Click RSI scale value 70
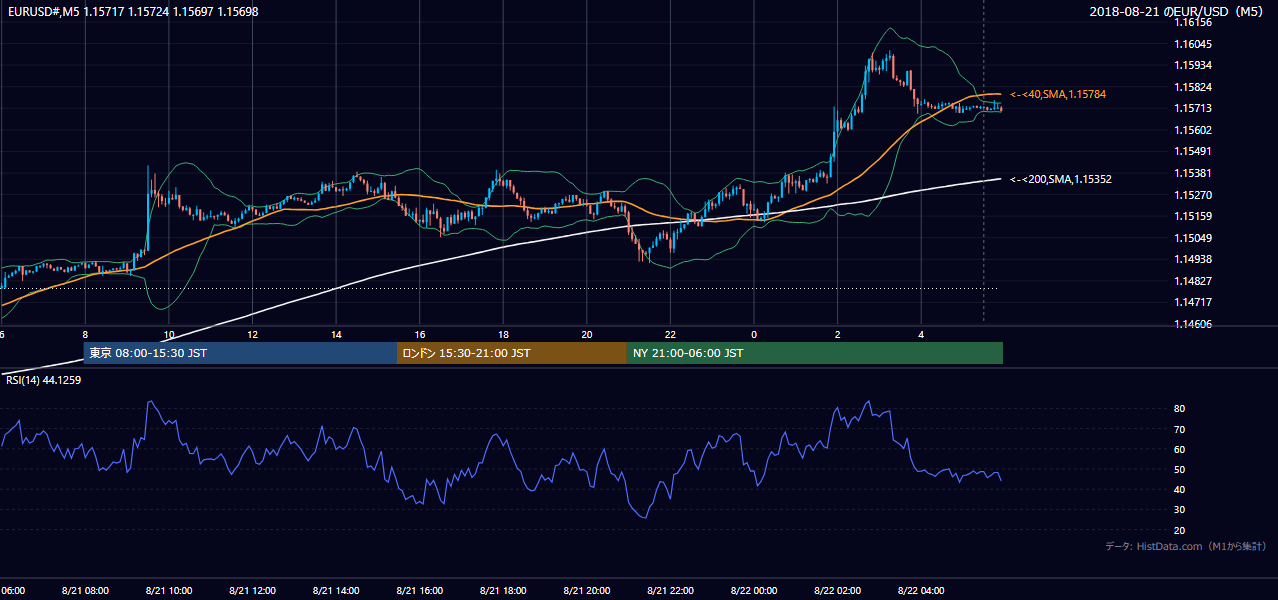This screenshot has height=600, width=1278. (x=1180, y=429)
